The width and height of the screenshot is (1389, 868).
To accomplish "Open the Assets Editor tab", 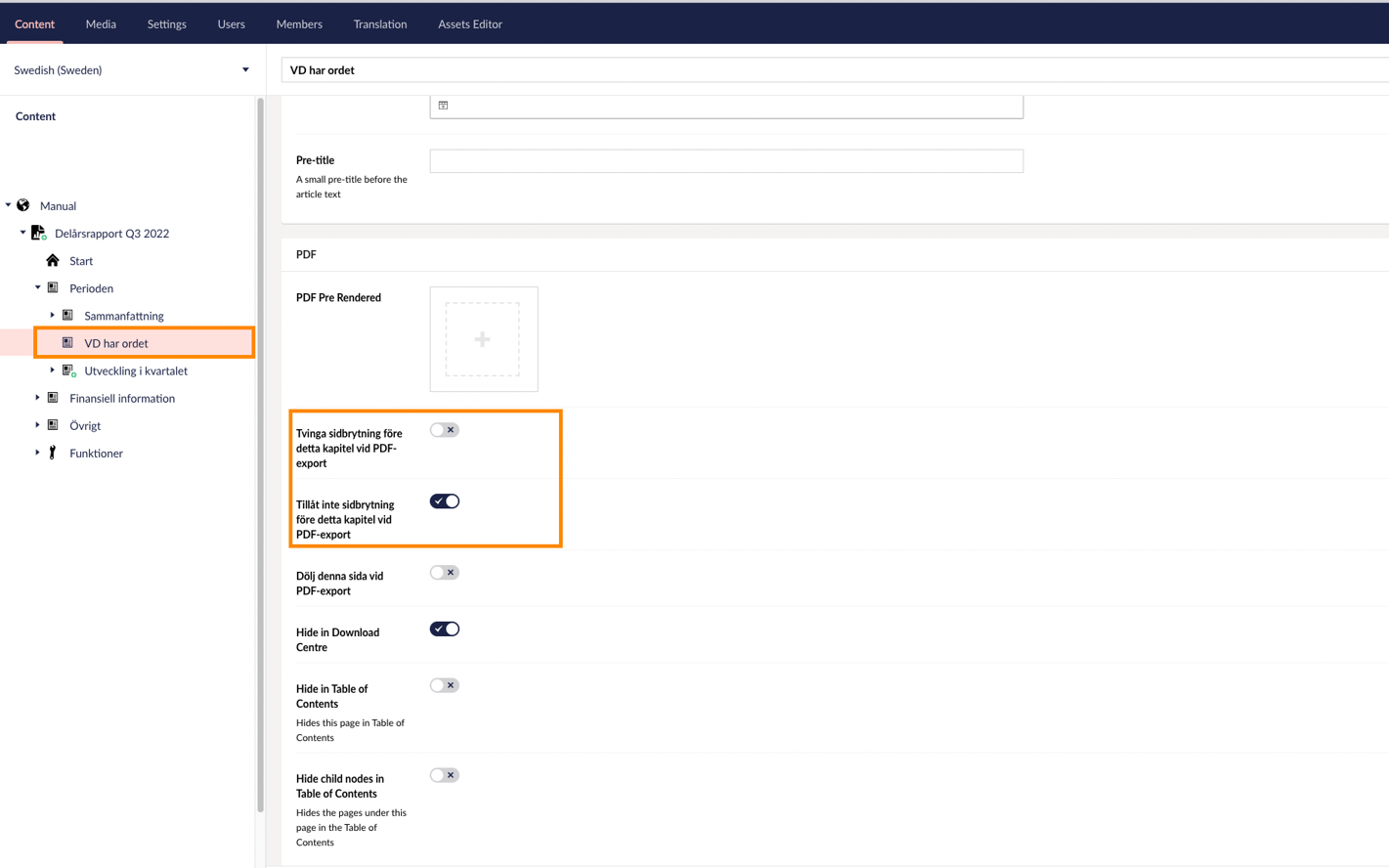I will point(469,24).
